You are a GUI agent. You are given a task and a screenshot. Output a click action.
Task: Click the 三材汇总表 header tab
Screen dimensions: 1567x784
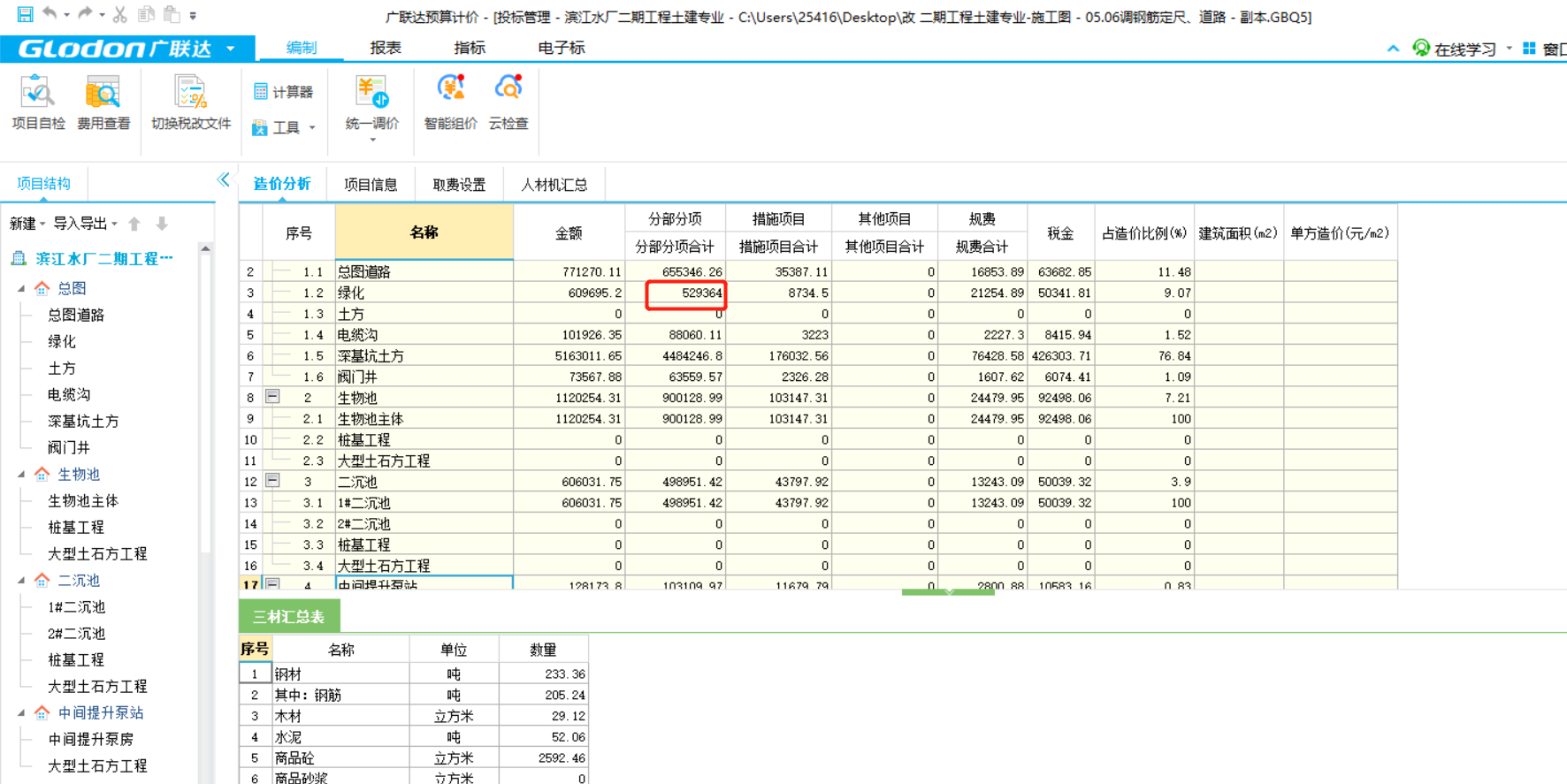(x=288, y=616)
